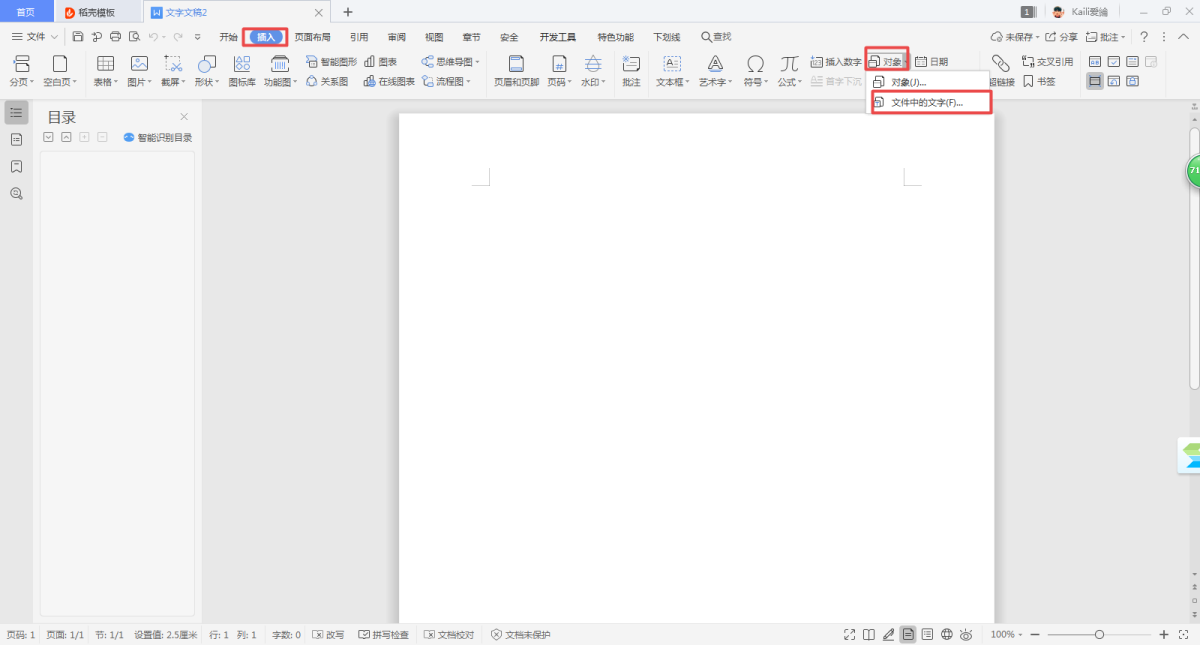Click the 页眉和页脚 header and footer icon

click(x=516, y=70)
